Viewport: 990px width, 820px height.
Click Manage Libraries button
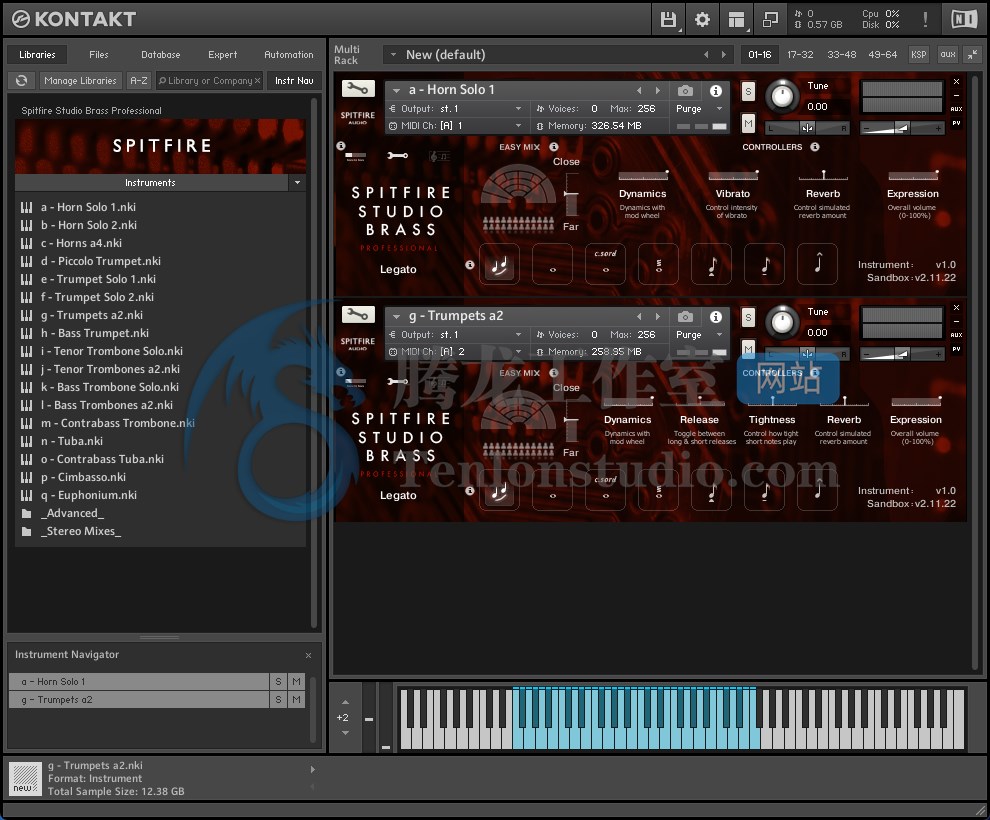point(80,81)
